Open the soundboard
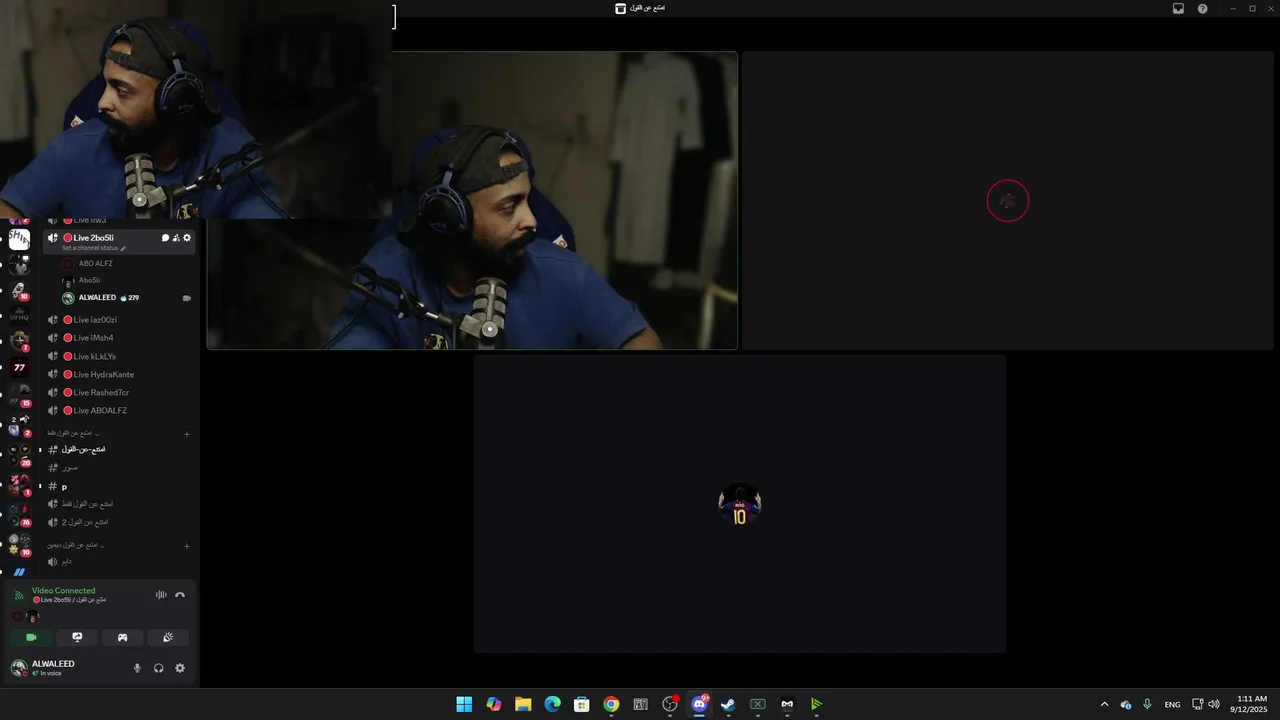1280x720 pixels. 168,637
